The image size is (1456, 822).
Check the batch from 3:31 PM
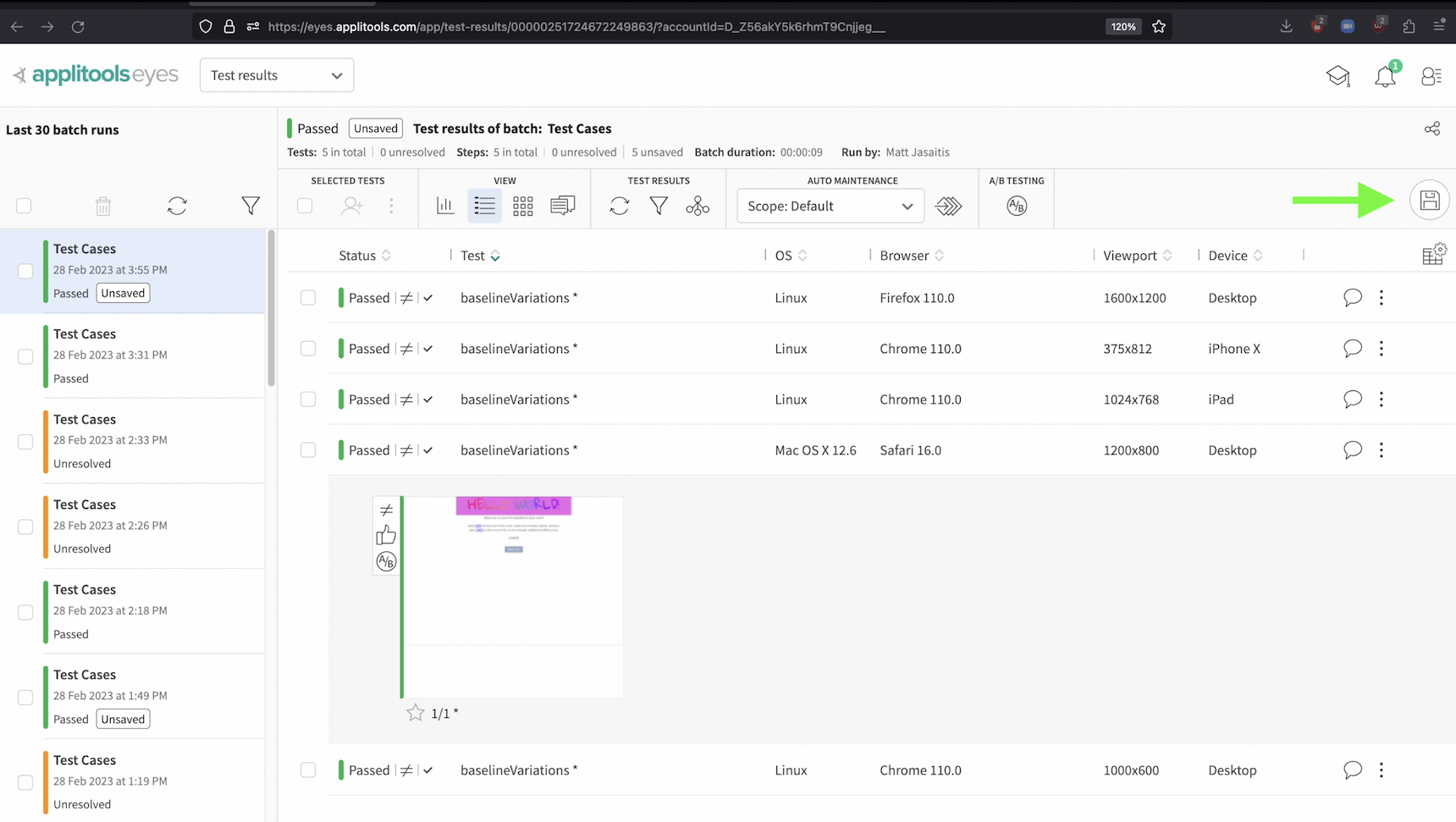pyautogui.click(x=25, y=356)
